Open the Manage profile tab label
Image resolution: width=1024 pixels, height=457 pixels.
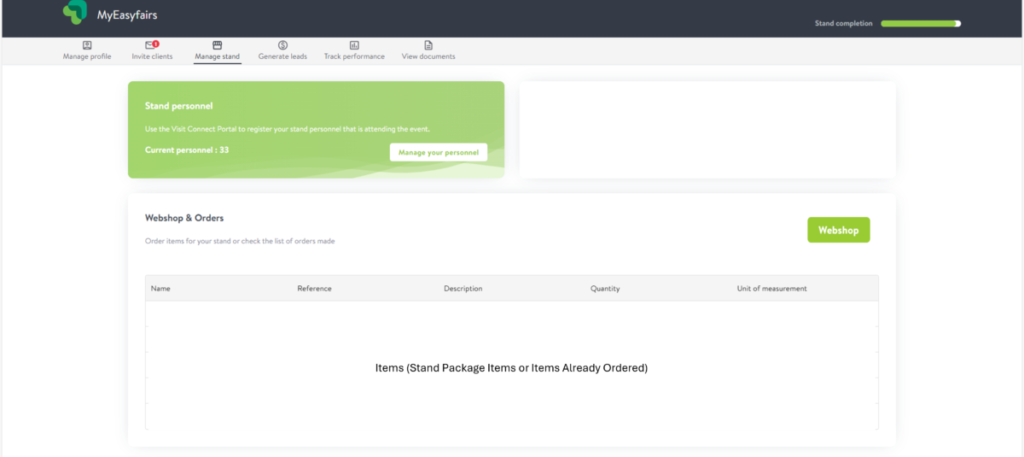click(87, 57)
